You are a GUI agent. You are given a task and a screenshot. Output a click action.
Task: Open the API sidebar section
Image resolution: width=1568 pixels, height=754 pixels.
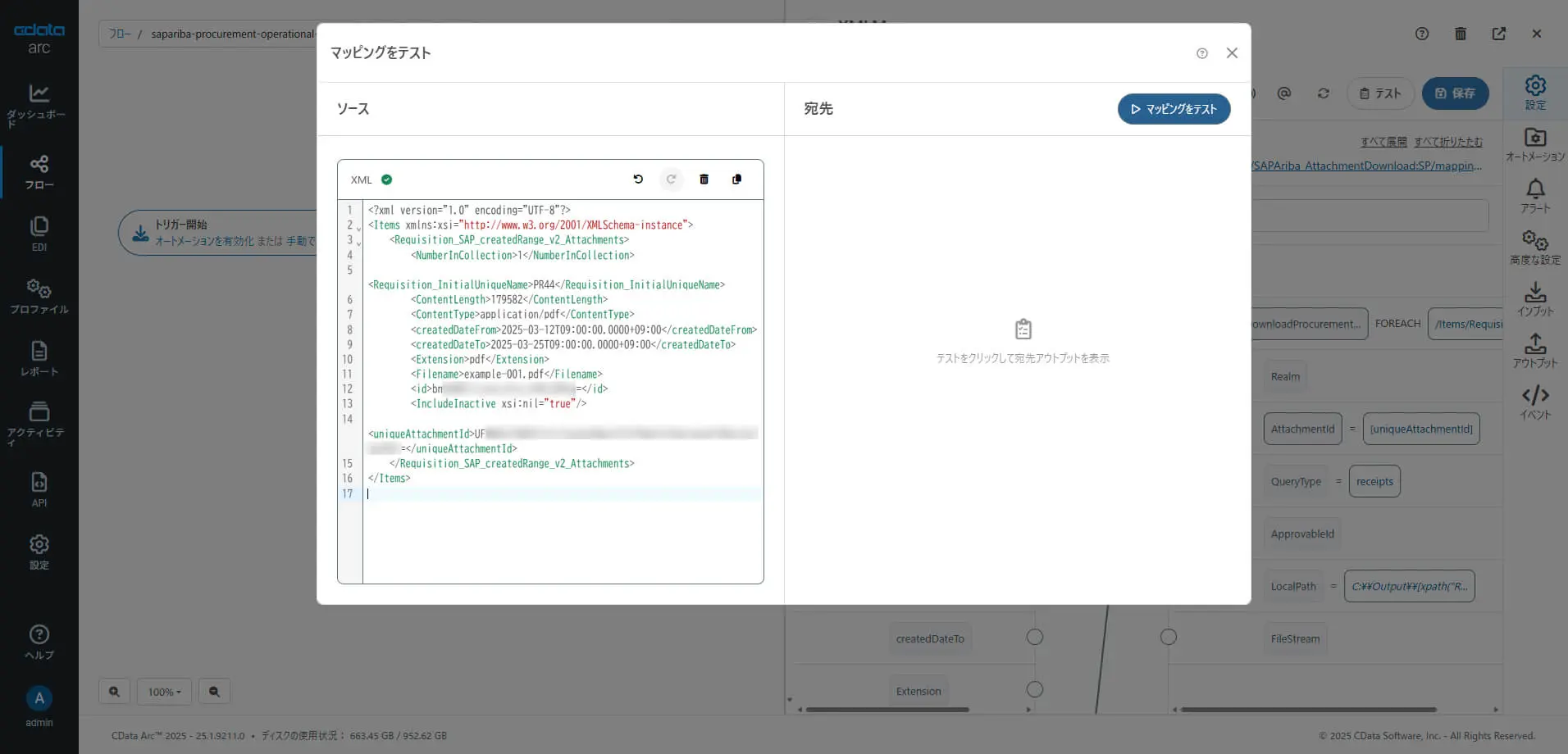(39, 489)
